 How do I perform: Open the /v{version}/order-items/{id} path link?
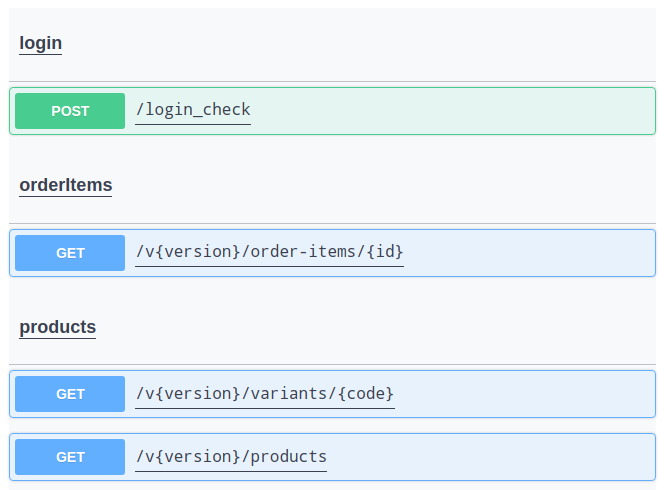[x=269, y=252]
